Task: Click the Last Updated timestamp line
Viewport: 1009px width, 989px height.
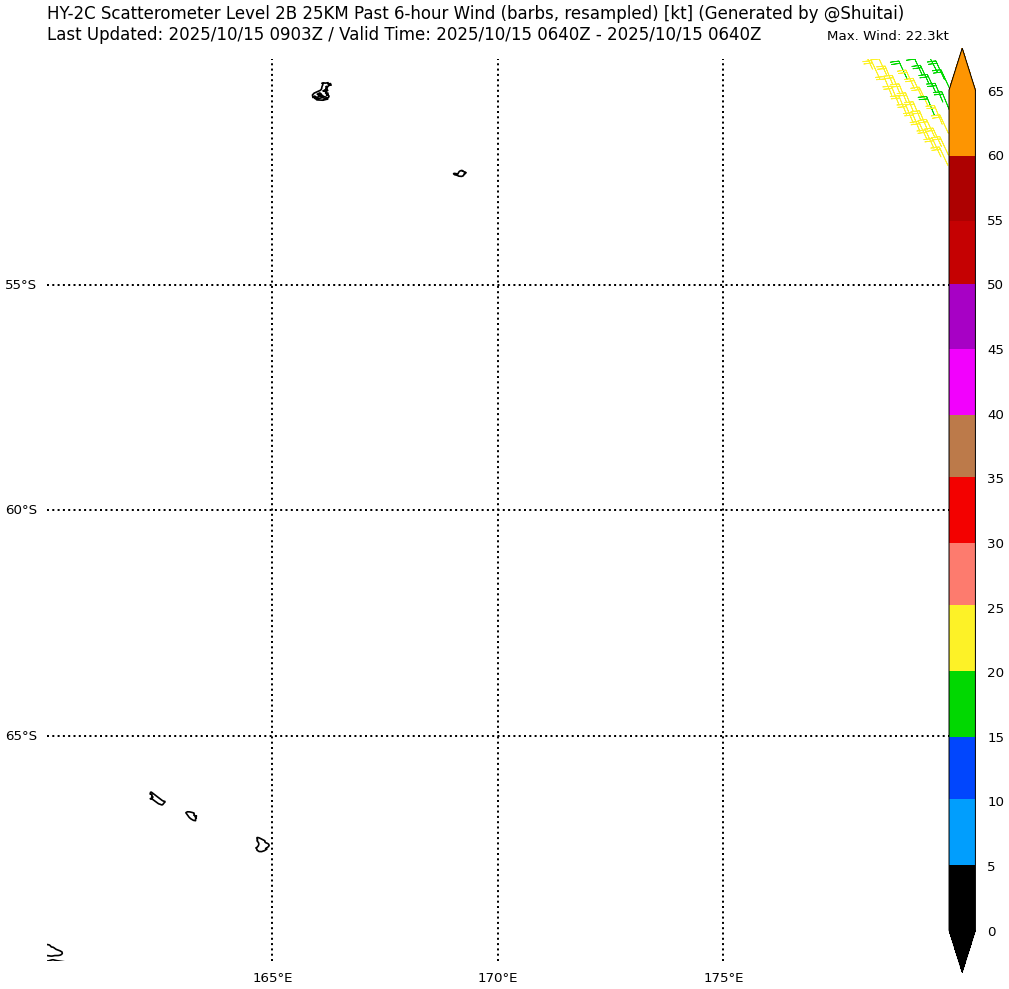Action: [x=403, y=35]
